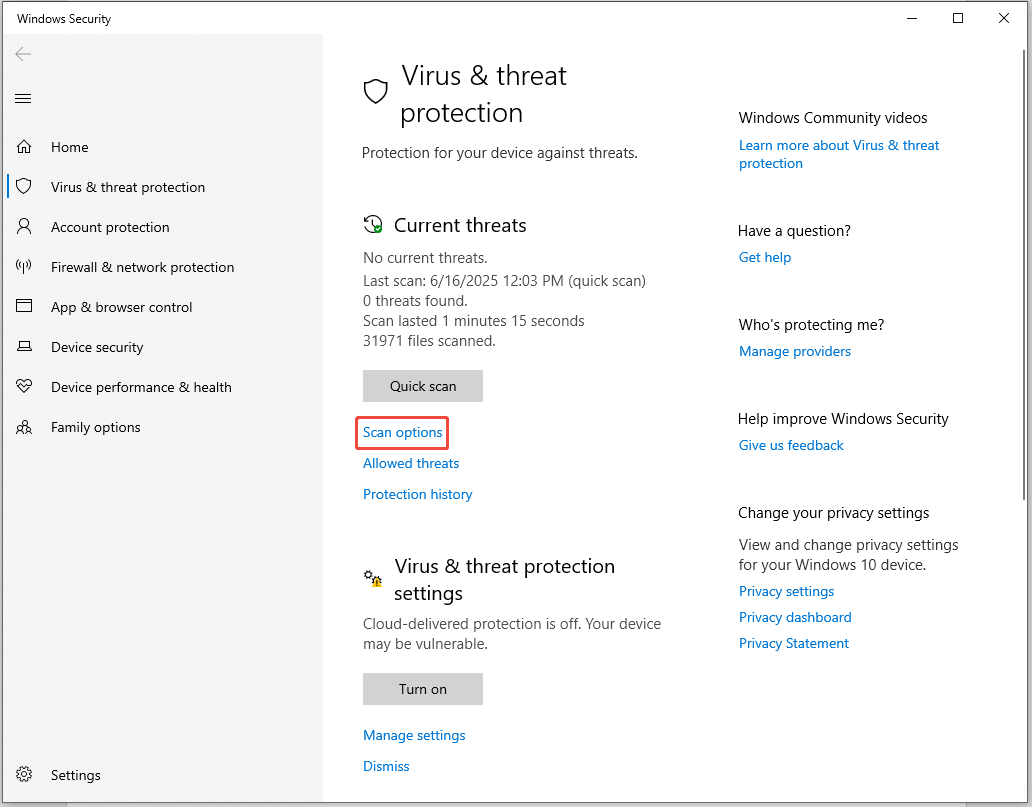Click the Device security laptop icon

(x=24, y=347)
